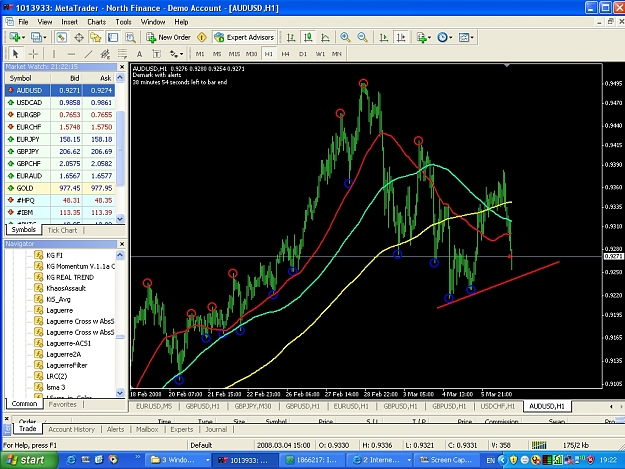Switch to Tick Chart tab

pos(62,230)
